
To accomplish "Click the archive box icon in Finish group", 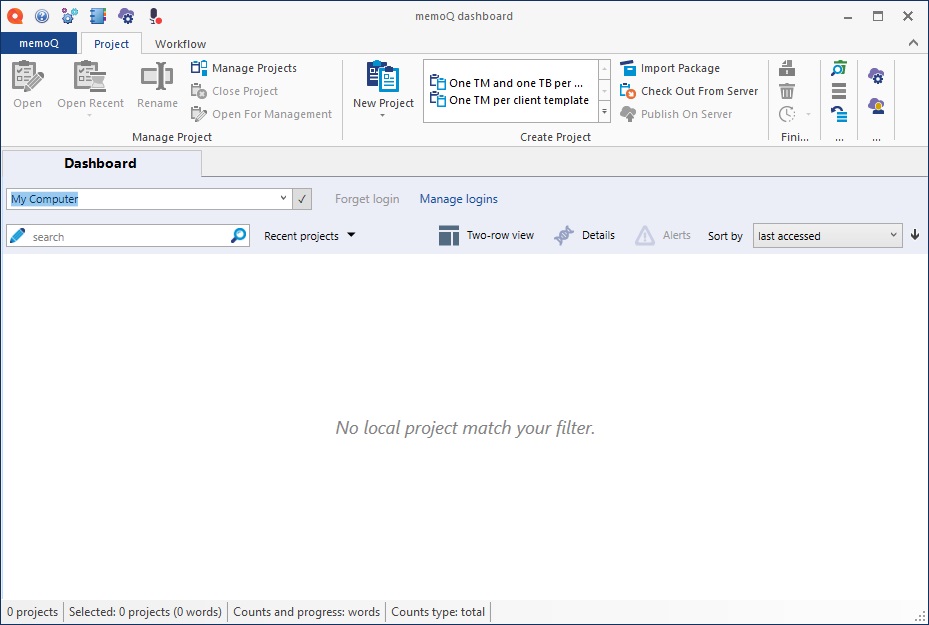I will tap(787, 68).
